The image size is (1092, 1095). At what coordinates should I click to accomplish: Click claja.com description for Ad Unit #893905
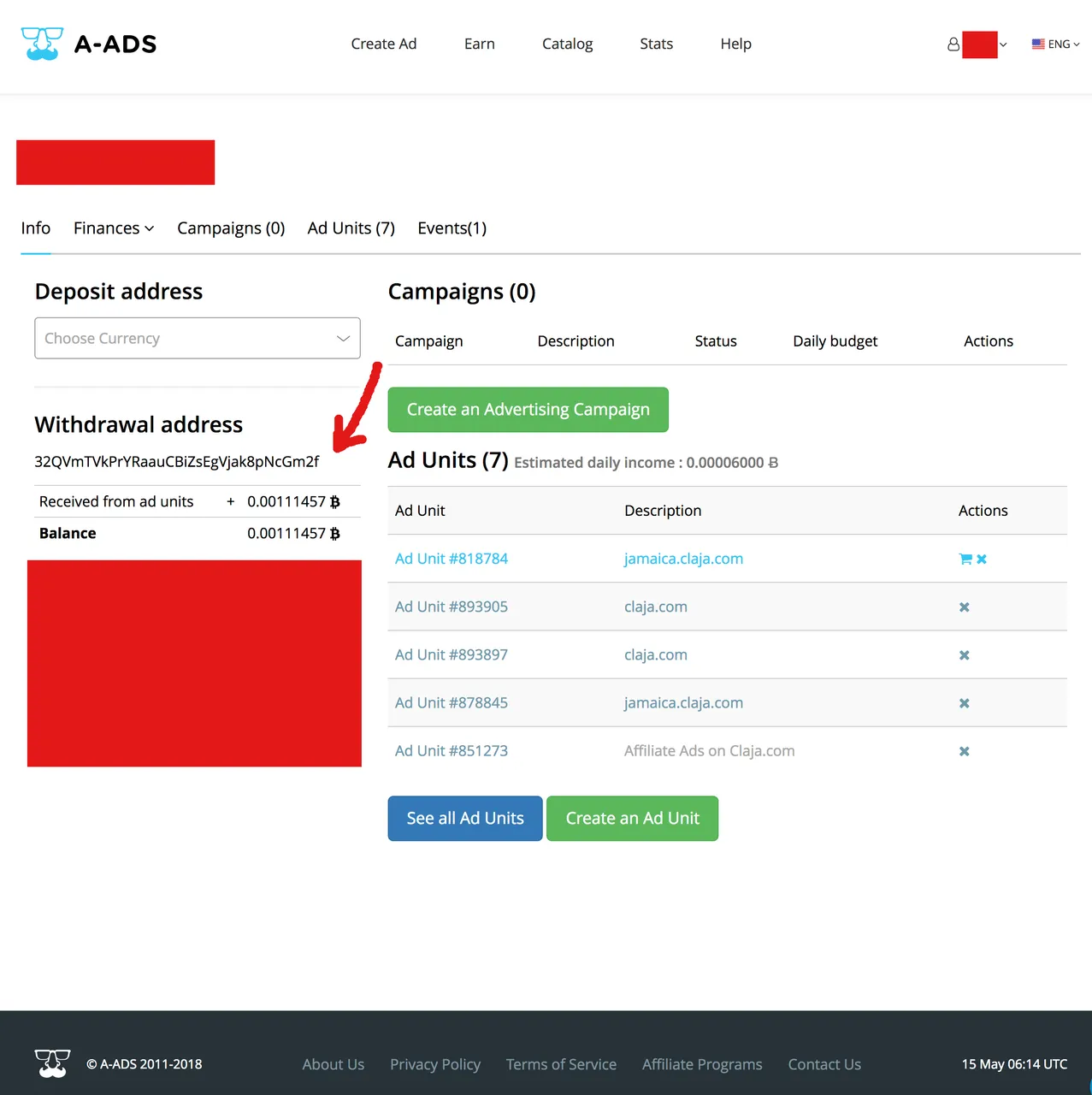tap(656, 607)
